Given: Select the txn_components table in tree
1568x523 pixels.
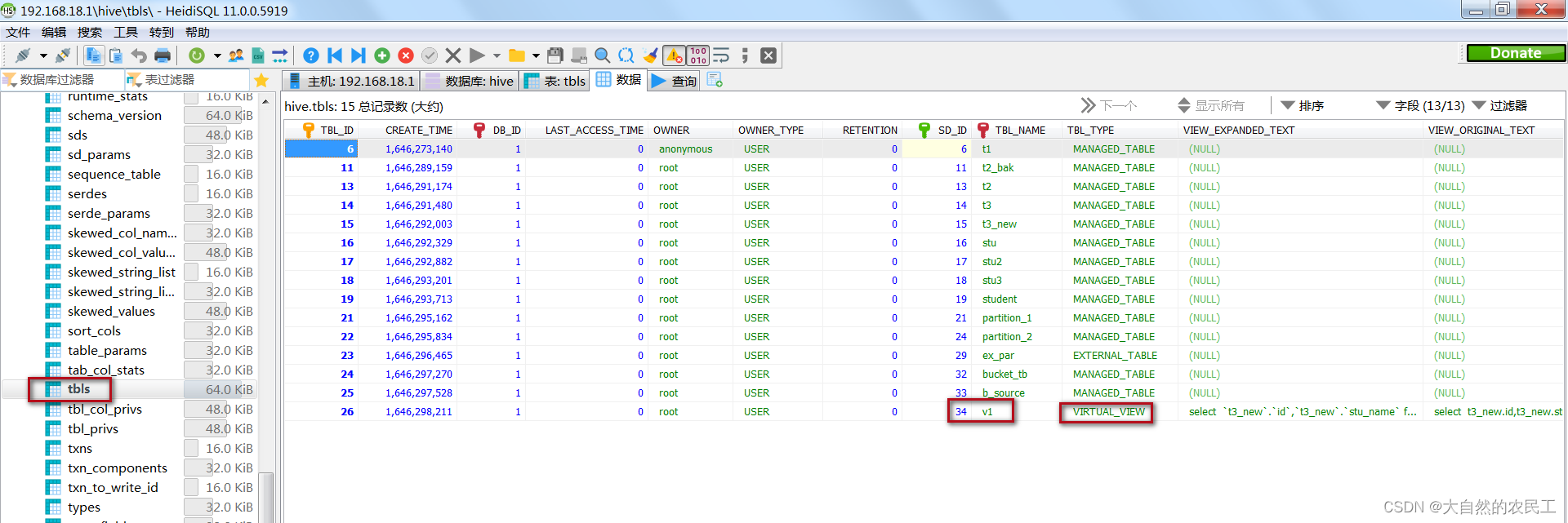Looking at the screenshot, I should click(x=118, y=468).
